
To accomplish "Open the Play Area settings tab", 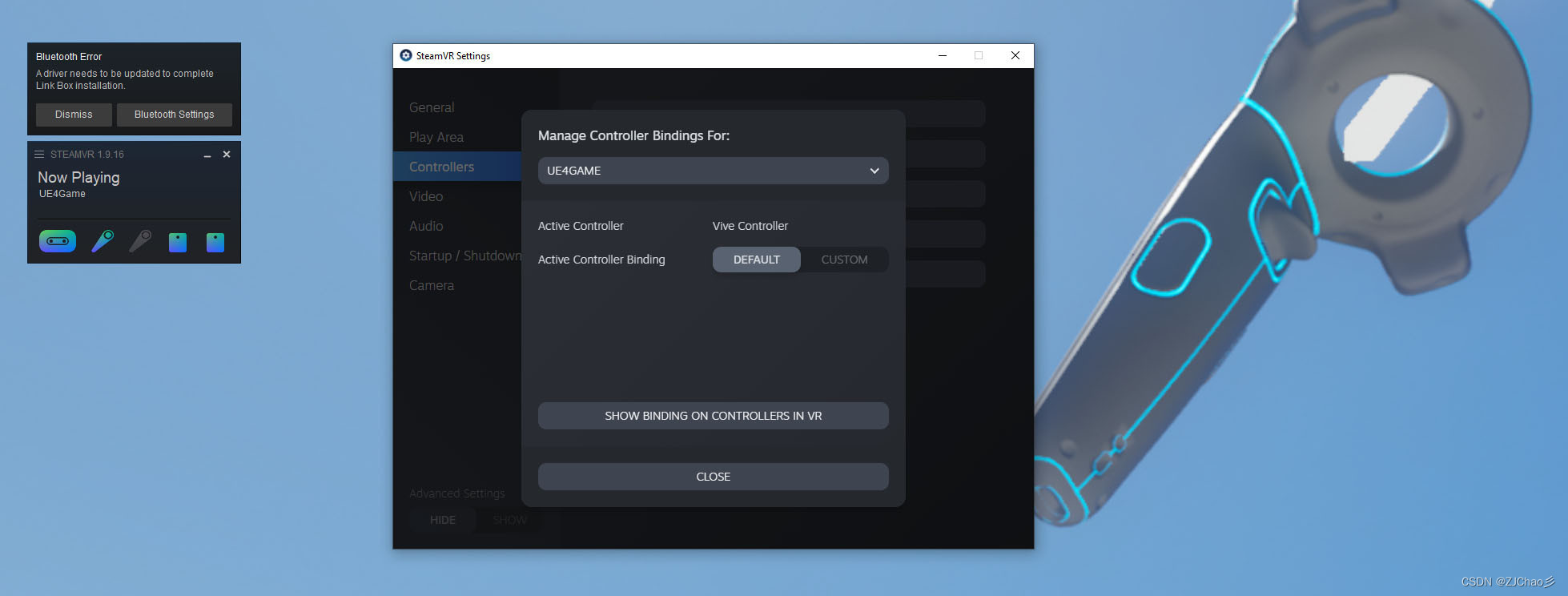I will (x=436, y=137).
